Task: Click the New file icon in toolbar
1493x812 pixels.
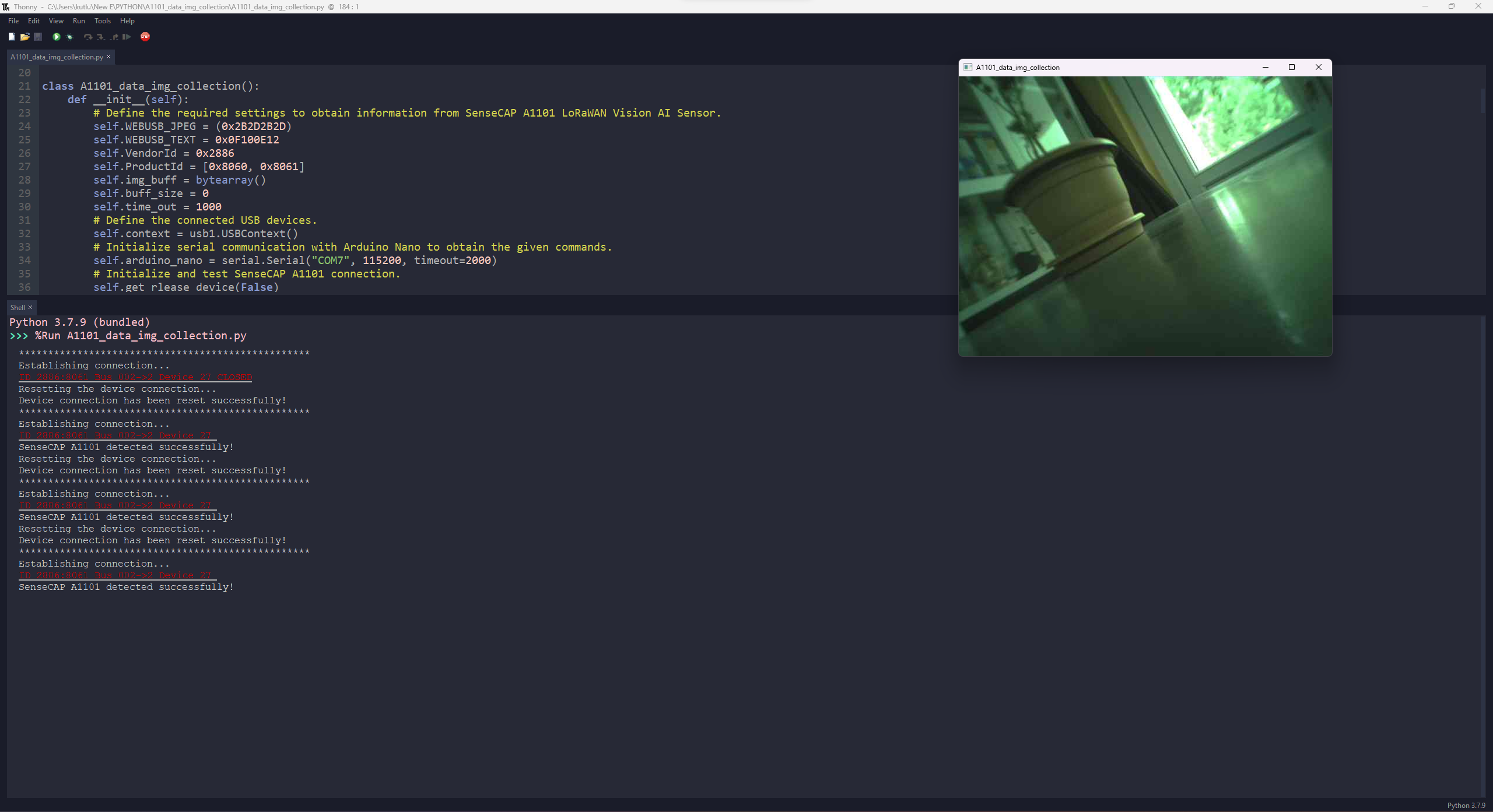Action: pyautogui.click(x=11, y=37)
